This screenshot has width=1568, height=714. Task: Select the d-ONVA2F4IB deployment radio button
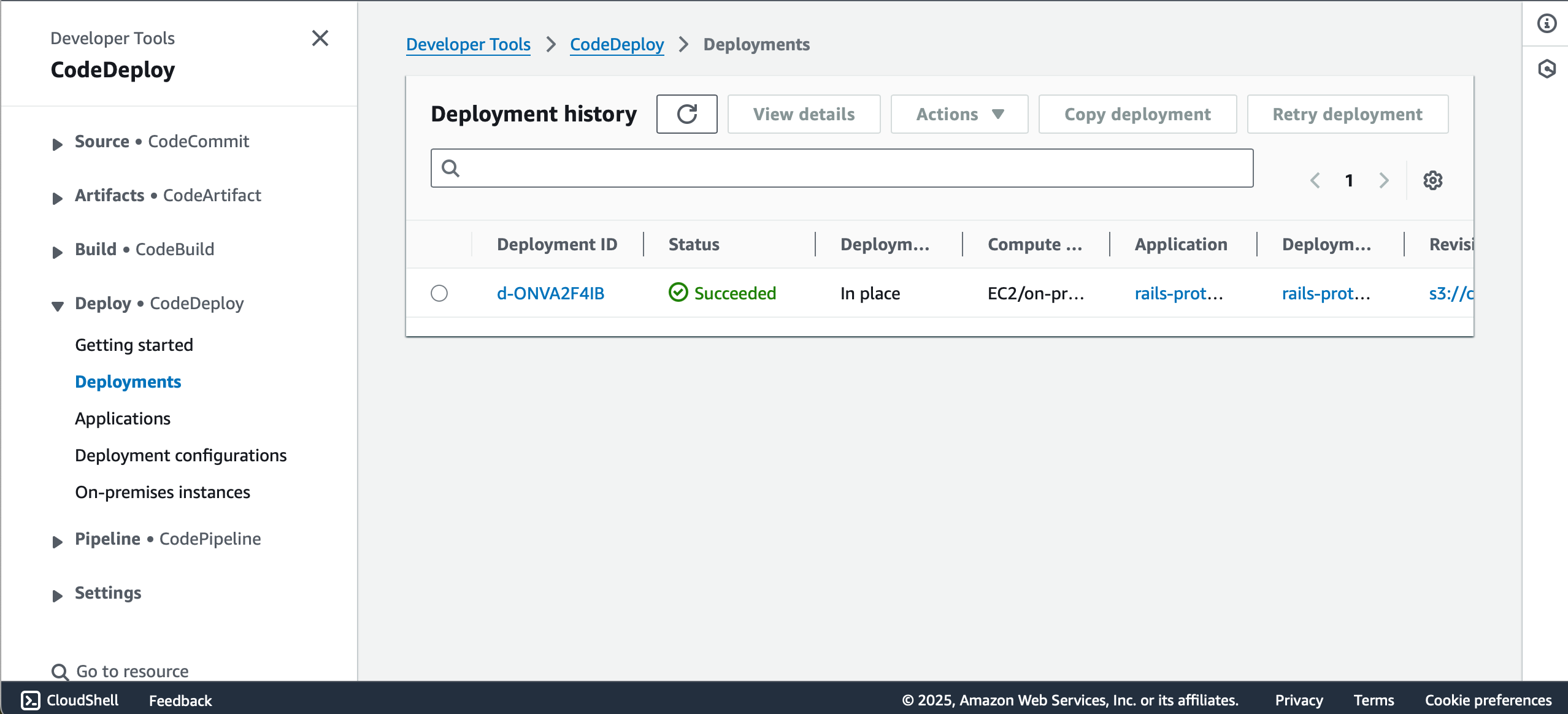click(439, 293)
